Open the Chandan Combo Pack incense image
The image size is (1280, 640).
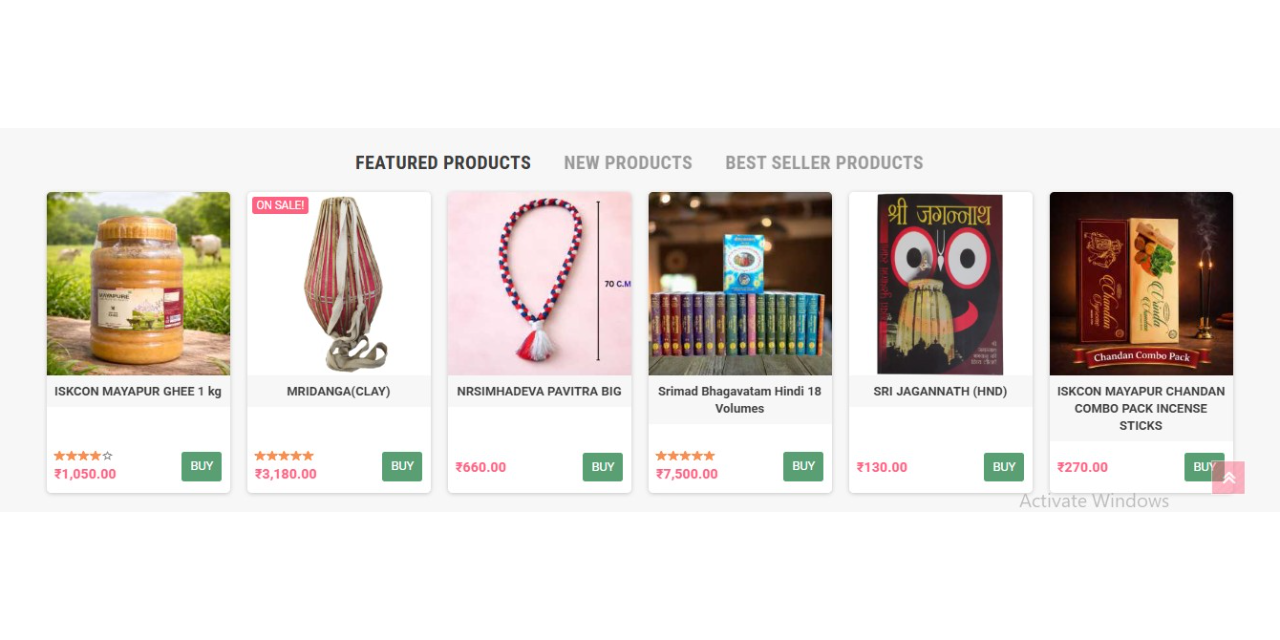click(1141, 284)
